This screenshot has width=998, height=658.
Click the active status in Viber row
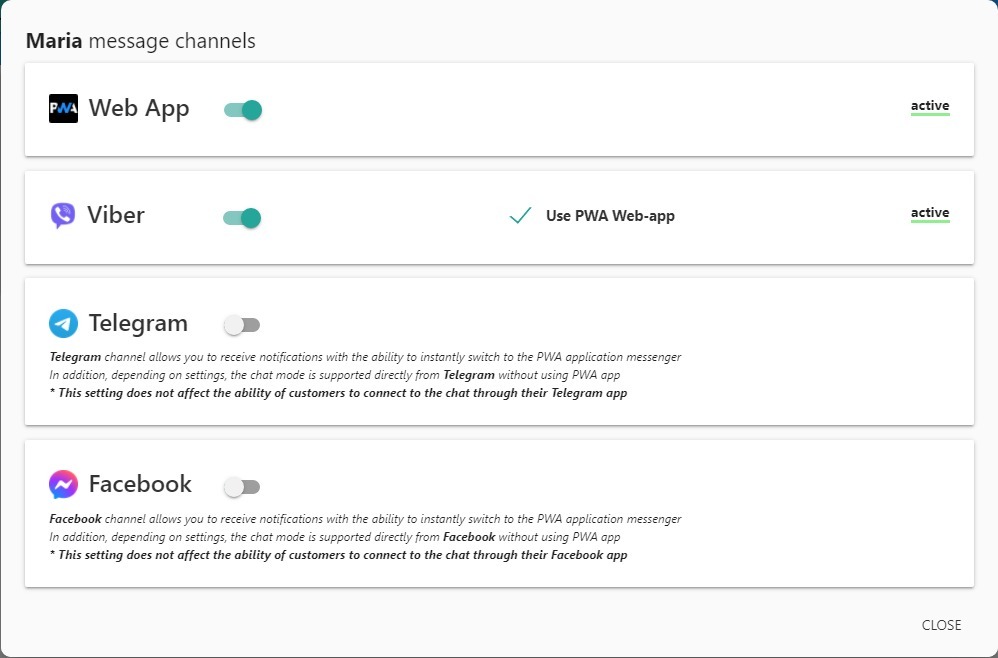[929, 213]
